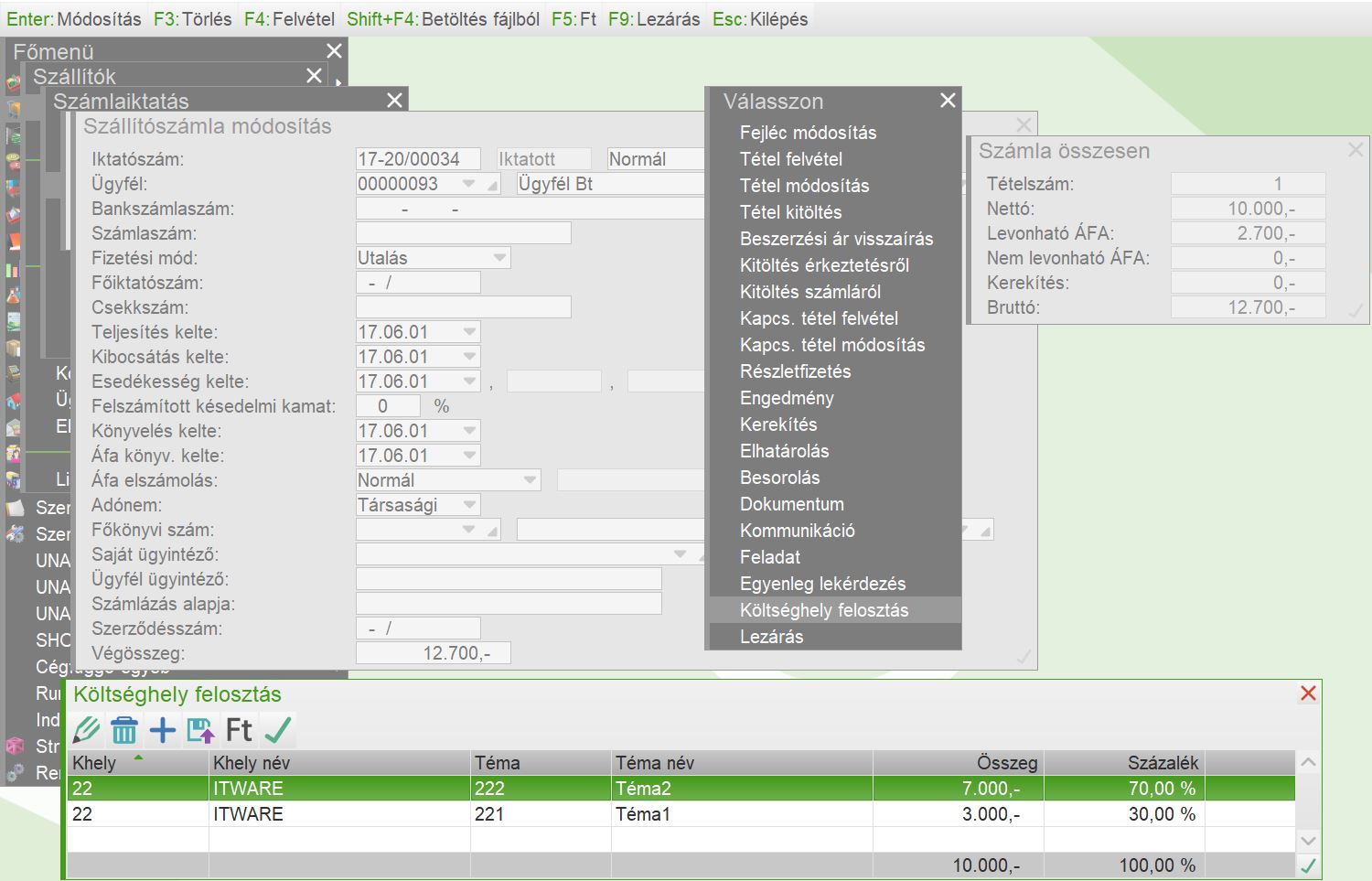The height and width of the screenshot is (881, 1372).
Task: Click the Esc: Kilépés shortcut
Action: [761, 19]
